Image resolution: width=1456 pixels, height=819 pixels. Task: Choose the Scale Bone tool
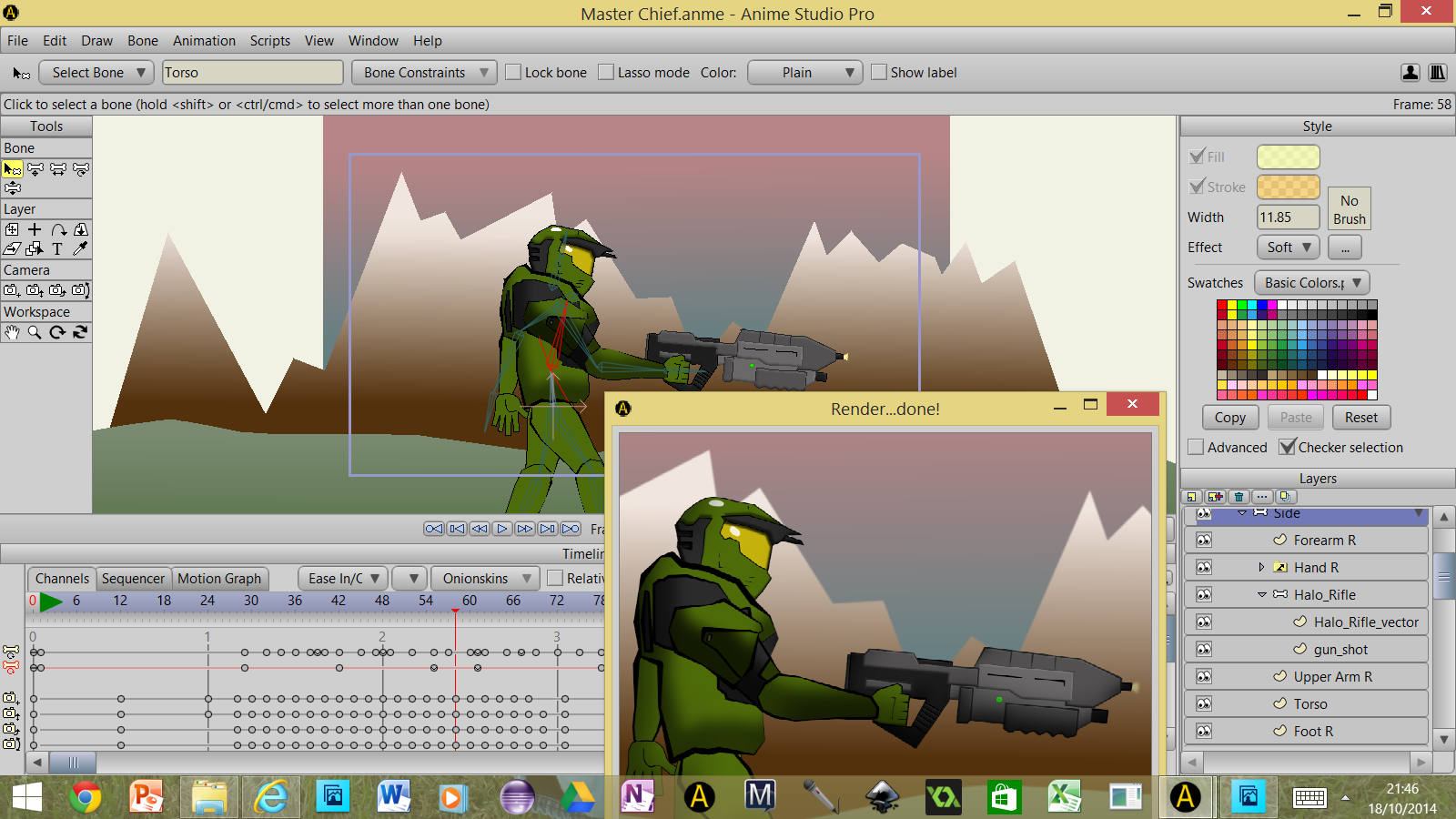(58, 169)
